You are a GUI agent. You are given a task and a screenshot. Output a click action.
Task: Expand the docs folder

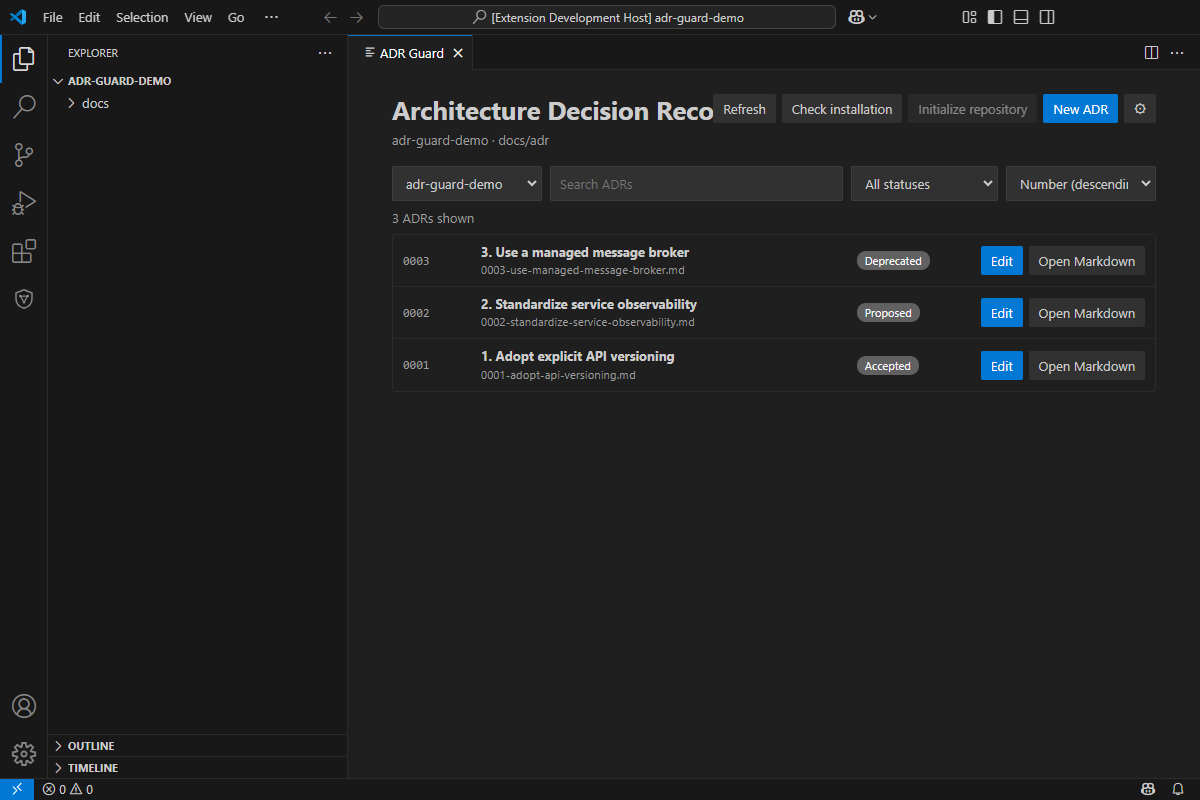click(197, 103)
